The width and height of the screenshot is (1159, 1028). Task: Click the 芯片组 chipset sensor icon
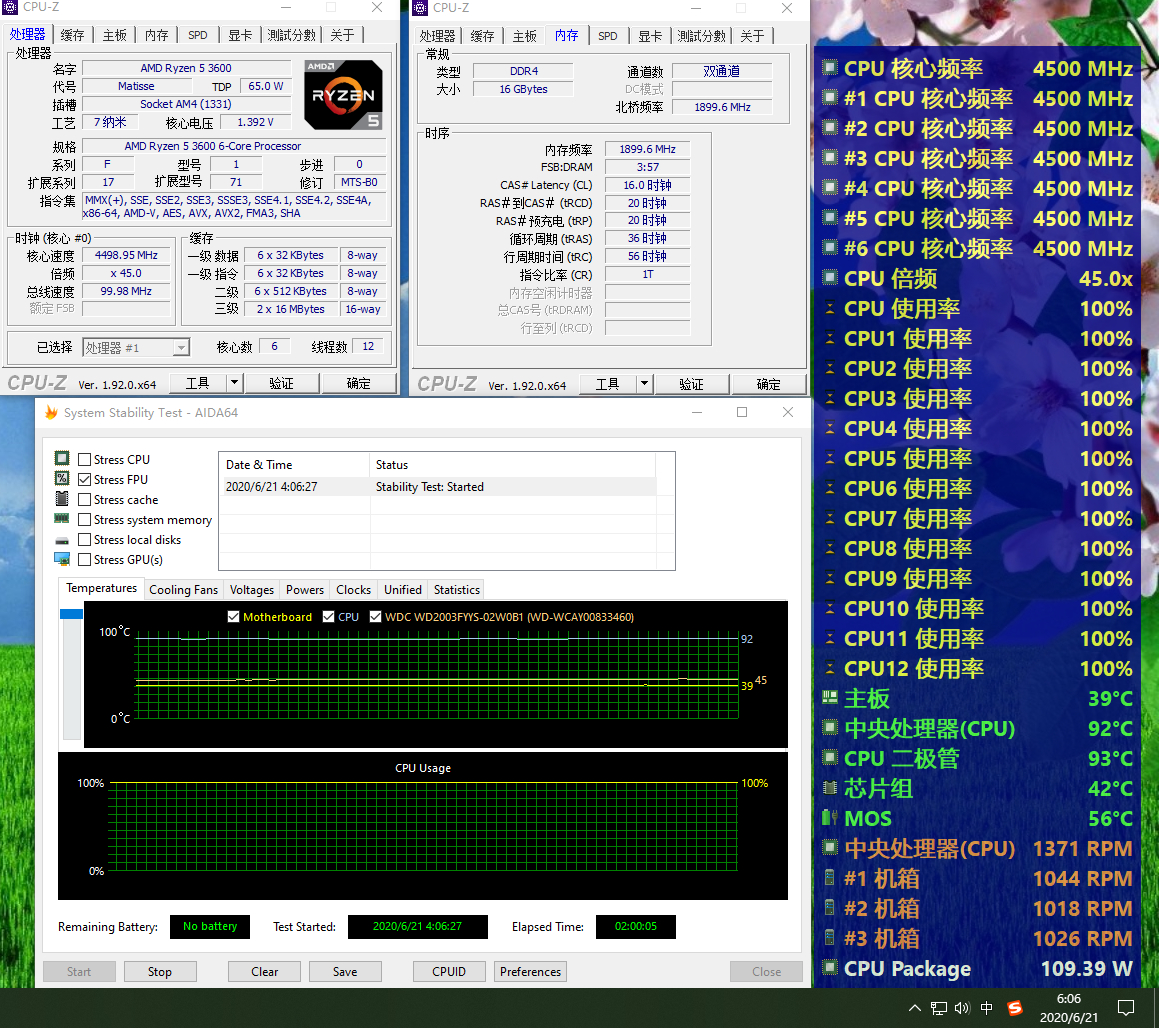[x=830, y=788]
